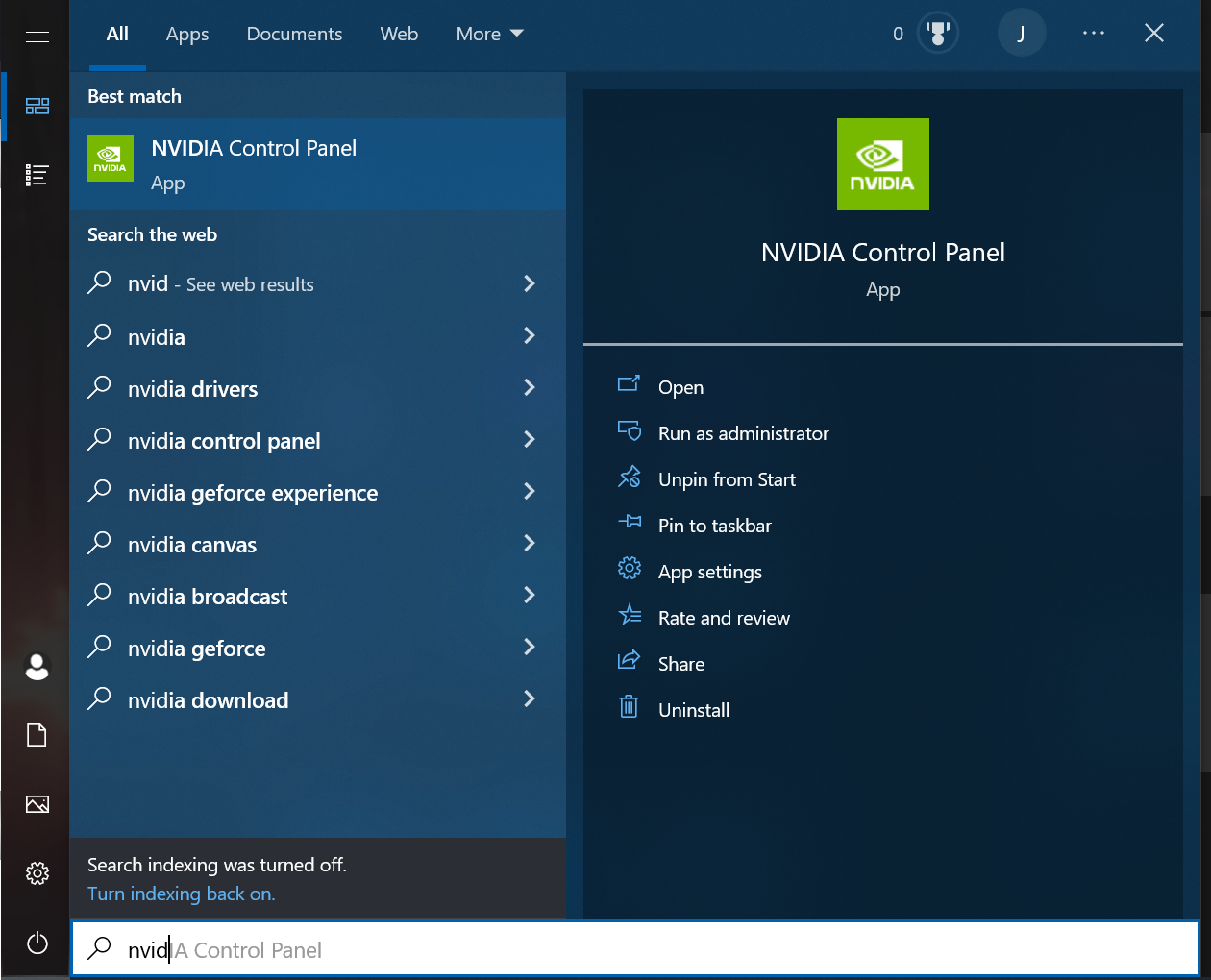
Task: Open the all apps list icon
Action: tap(37, 175)
